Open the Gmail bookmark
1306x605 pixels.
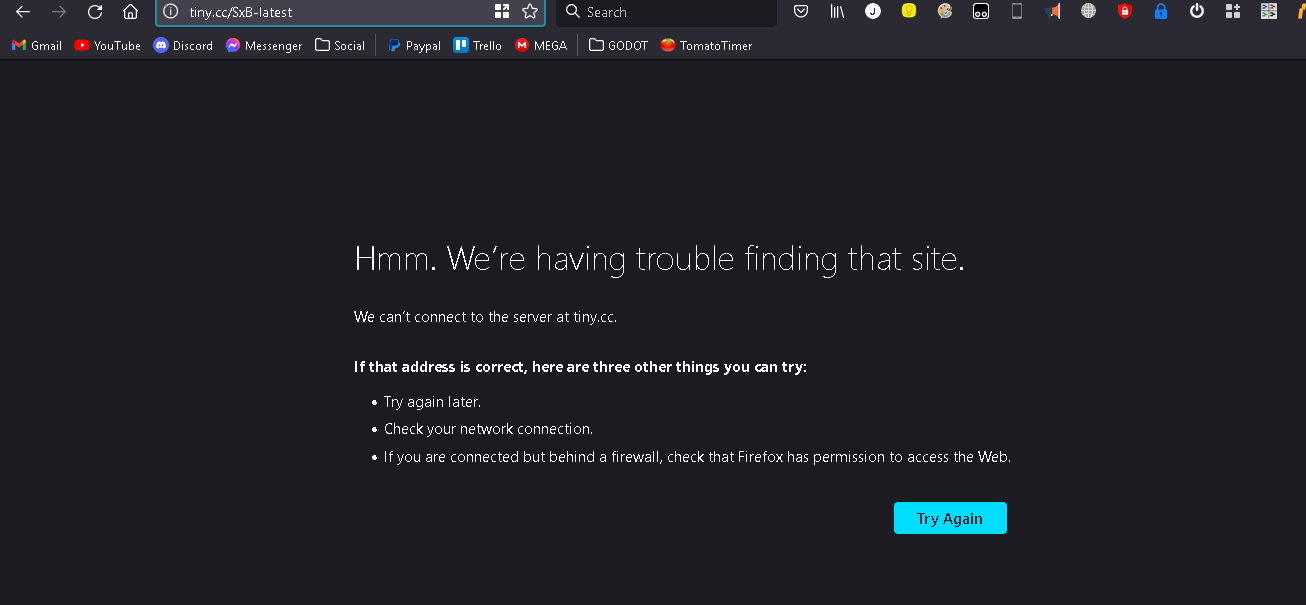click(37, 45)
